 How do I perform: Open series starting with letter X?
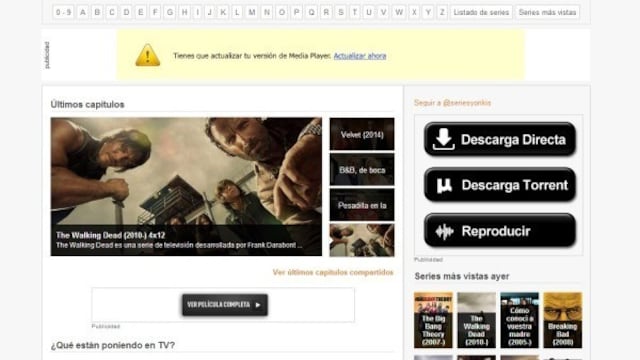(414, 12)
